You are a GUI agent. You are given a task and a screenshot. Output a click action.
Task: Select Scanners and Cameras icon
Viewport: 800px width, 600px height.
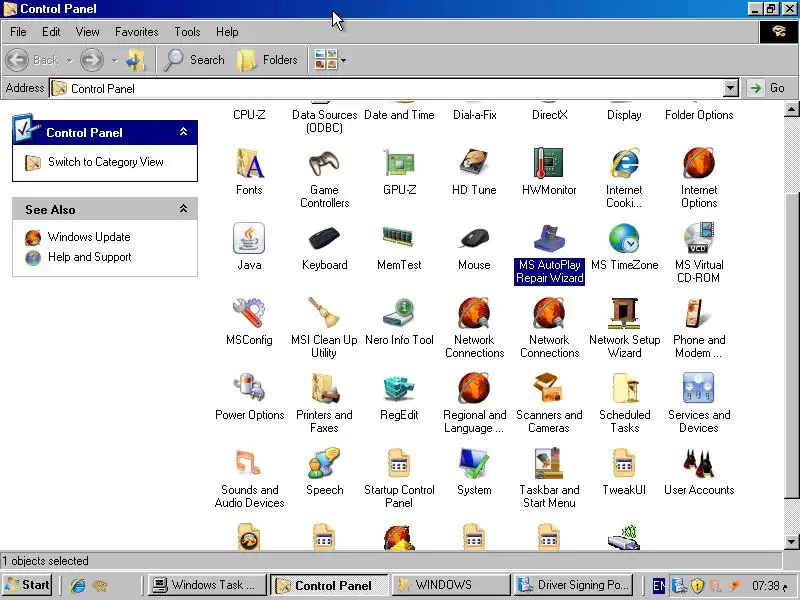548,388
